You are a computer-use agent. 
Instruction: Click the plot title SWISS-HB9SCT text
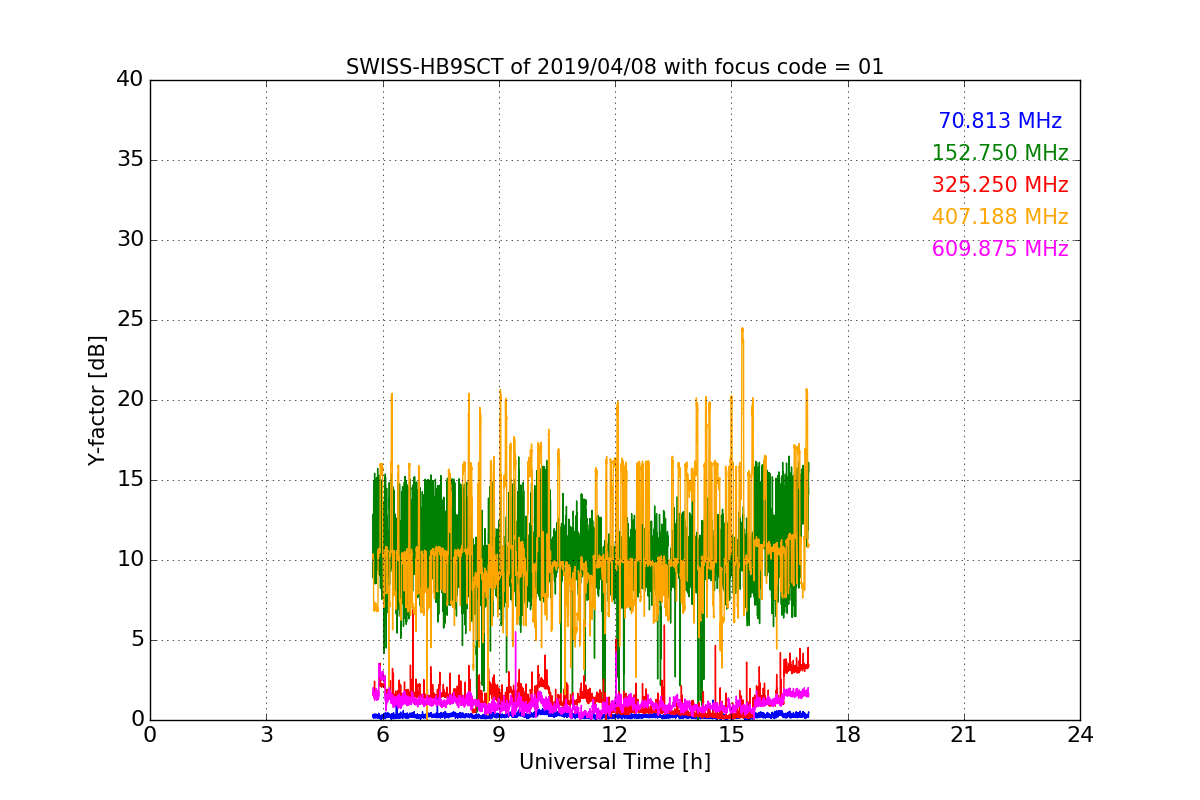pyautogui.click(x=614, y=67)
